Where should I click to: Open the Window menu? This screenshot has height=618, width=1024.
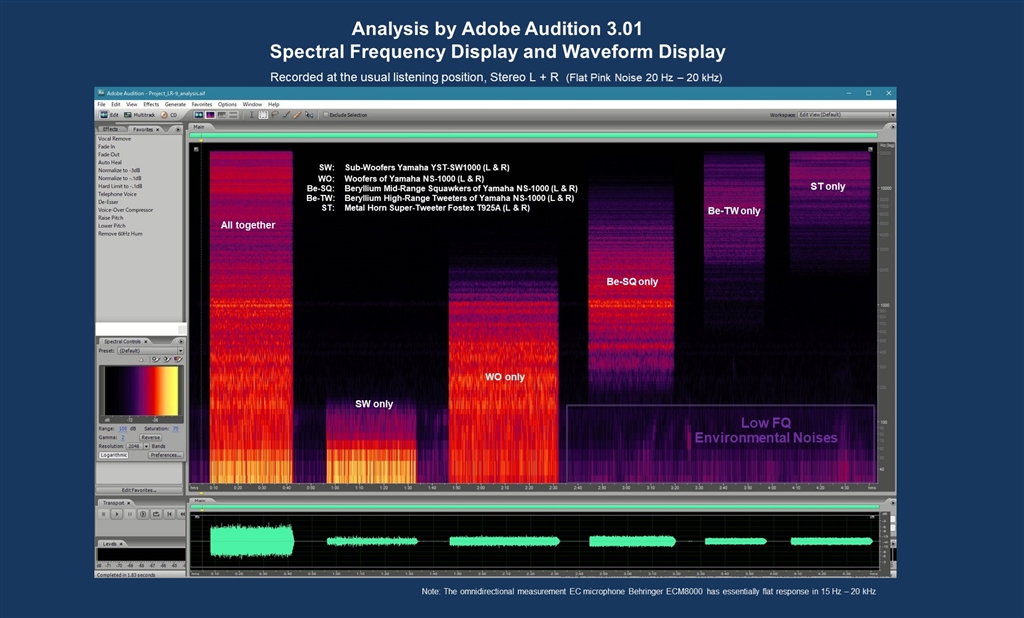pos(252,105)
